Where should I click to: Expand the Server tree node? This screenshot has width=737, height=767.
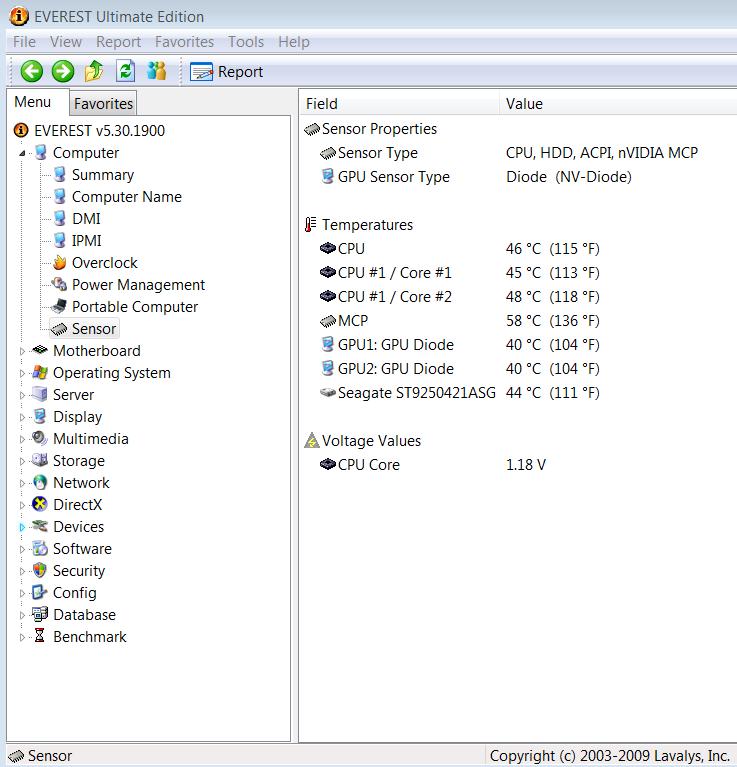22,395
